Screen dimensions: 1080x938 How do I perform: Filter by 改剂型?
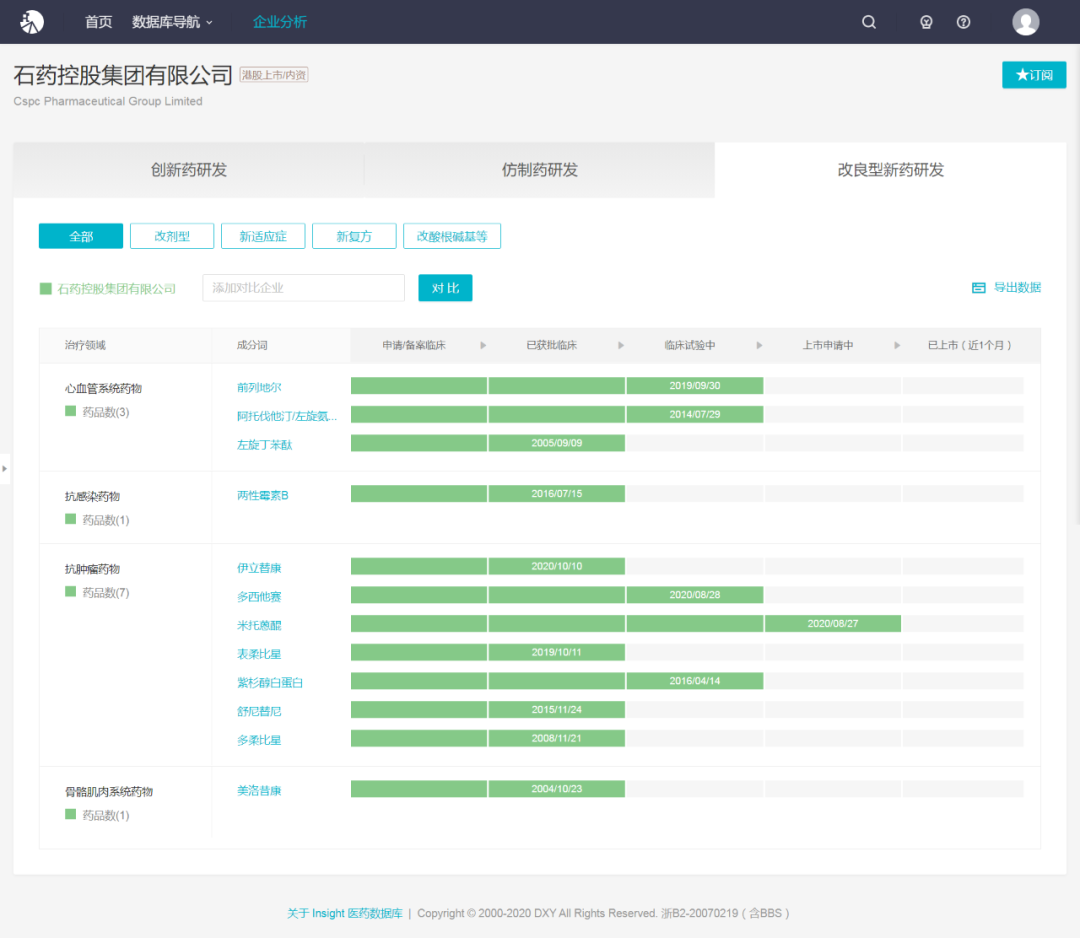pos(172,236)
